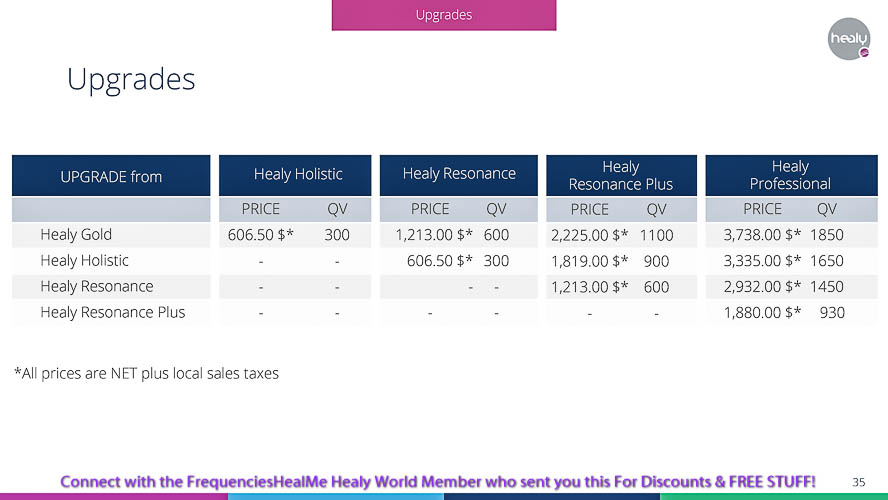Click the Healy Resonance column header
This screenshot has width=888, height=500.
(x=459, y=175)
